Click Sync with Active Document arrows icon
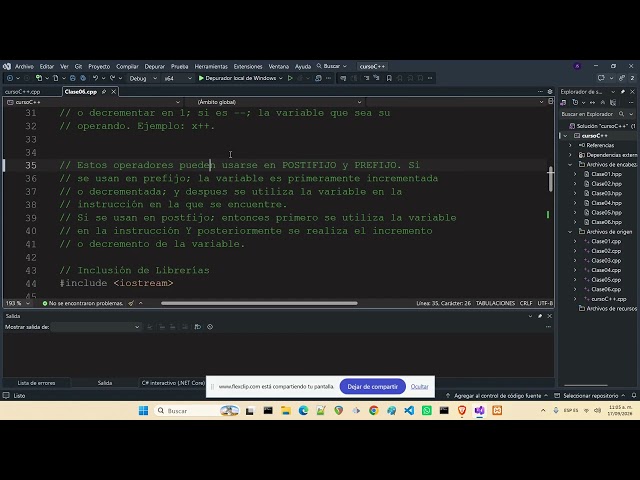Image resolution: width=640 pixels, height=480 pixels. click(x=593, y=102)
